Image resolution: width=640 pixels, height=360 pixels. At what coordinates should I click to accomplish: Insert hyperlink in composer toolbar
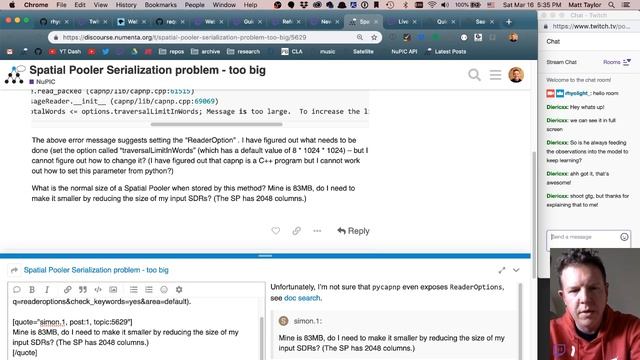(x=67, y=289)
